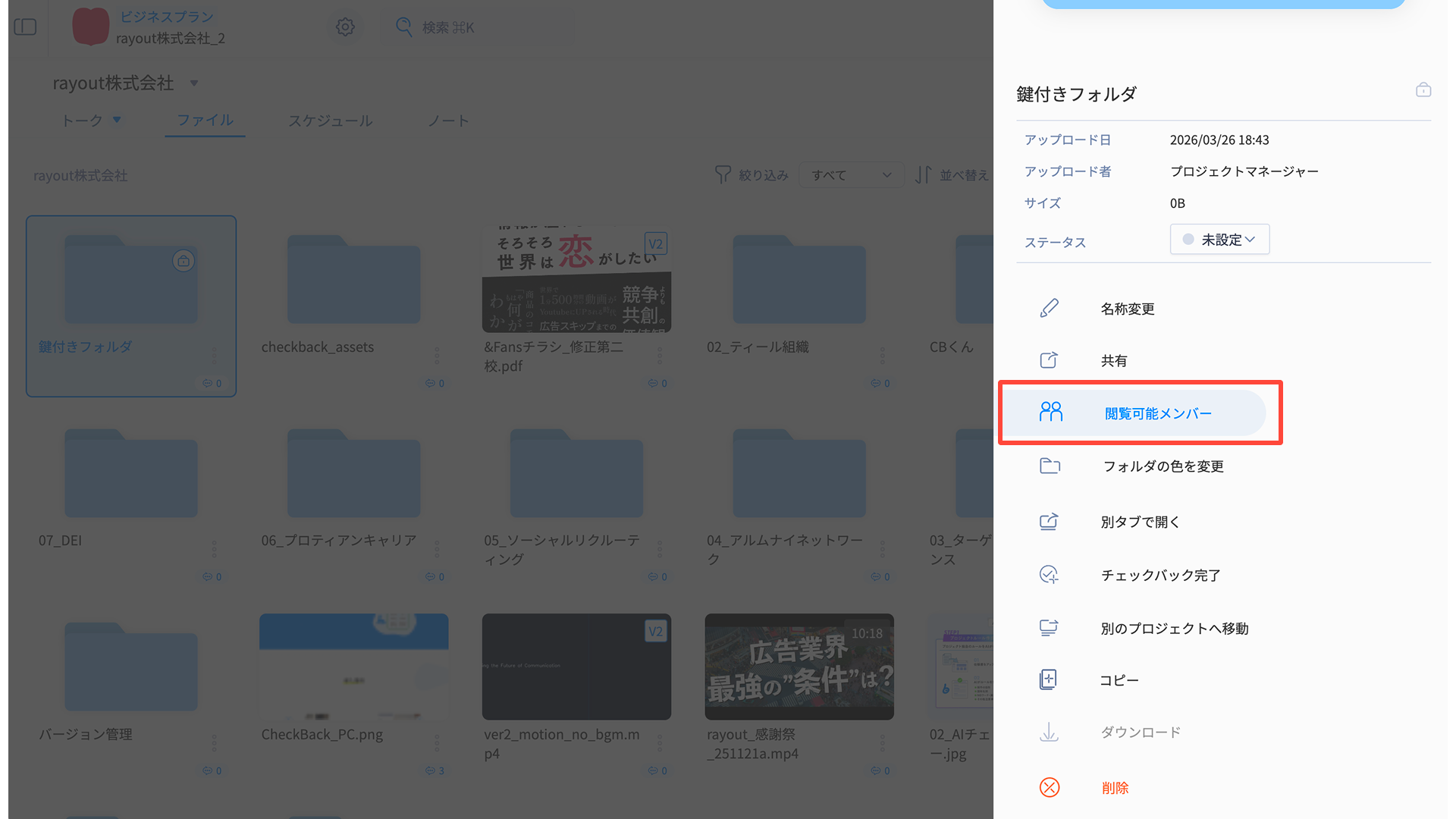Click the move-to-another-project icon
This screenshot has height=819, width=1456.
click(1049, 628)
